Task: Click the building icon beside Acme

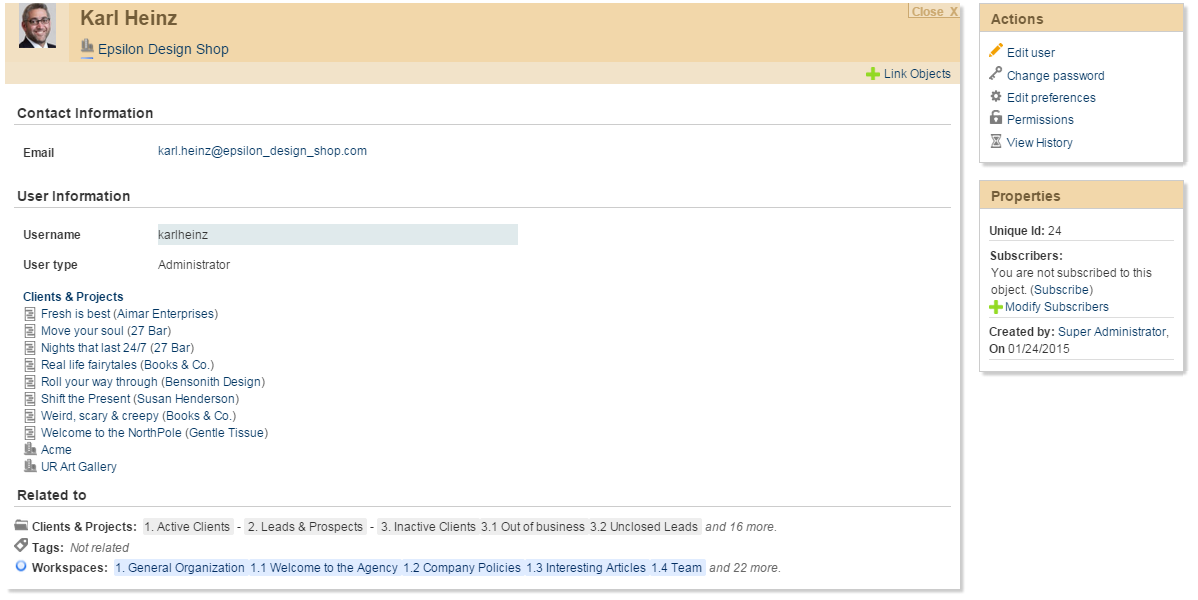Action: pos(30,450)
